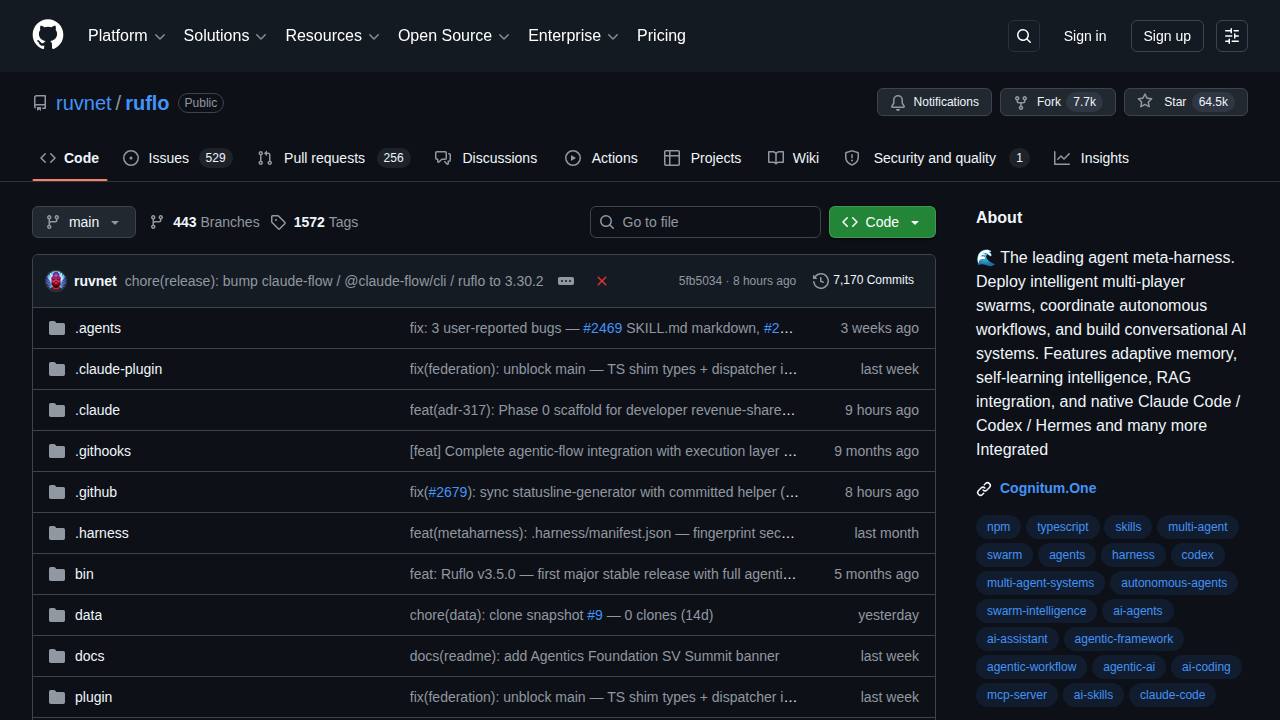Click the ruvnet avatar in the commit row
The width and height of the screenshot is (1280, 720).
[x=56, y=281]
